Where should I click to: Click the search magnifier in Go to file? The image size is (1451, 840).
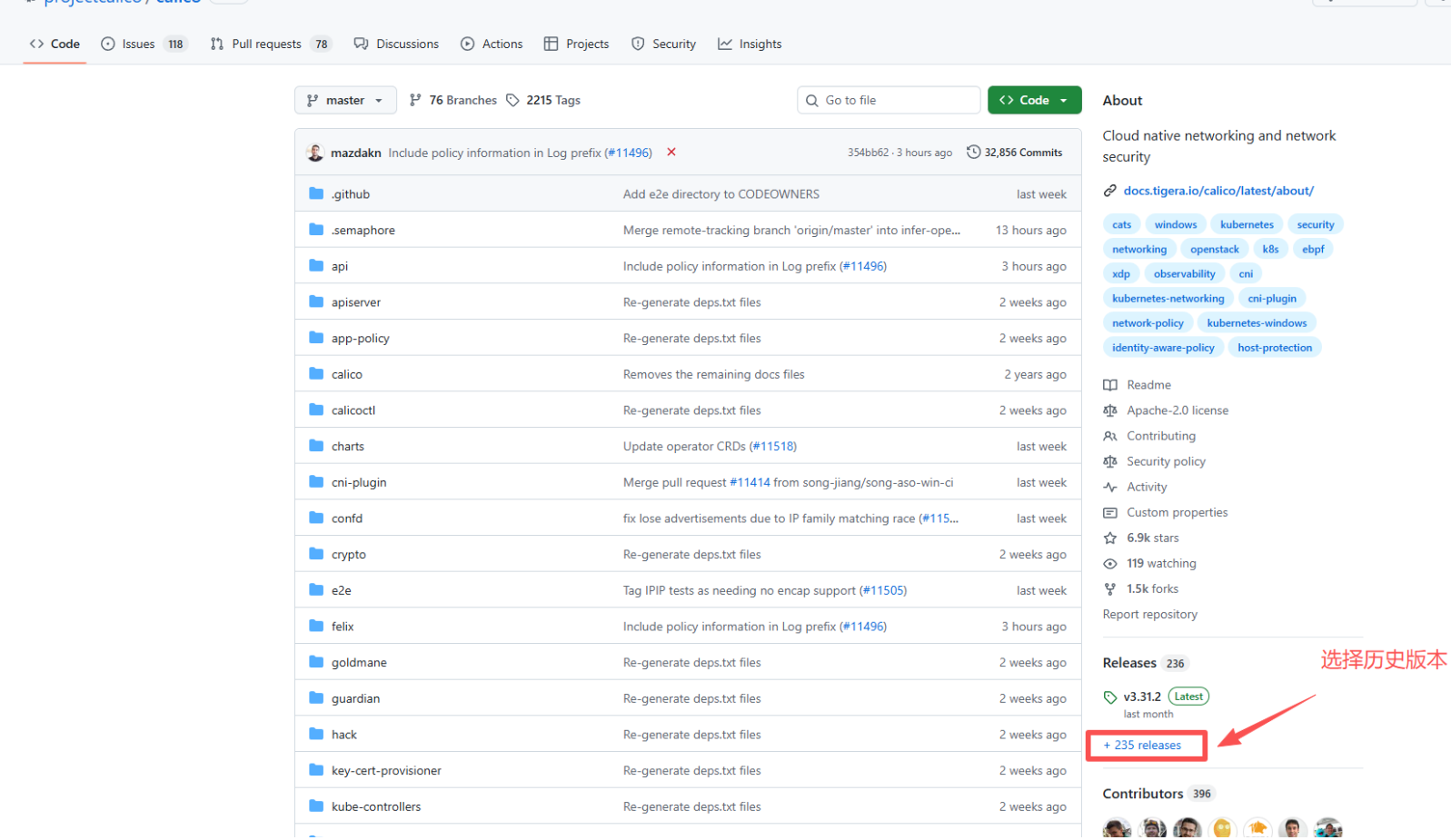(x=812, y=100)
